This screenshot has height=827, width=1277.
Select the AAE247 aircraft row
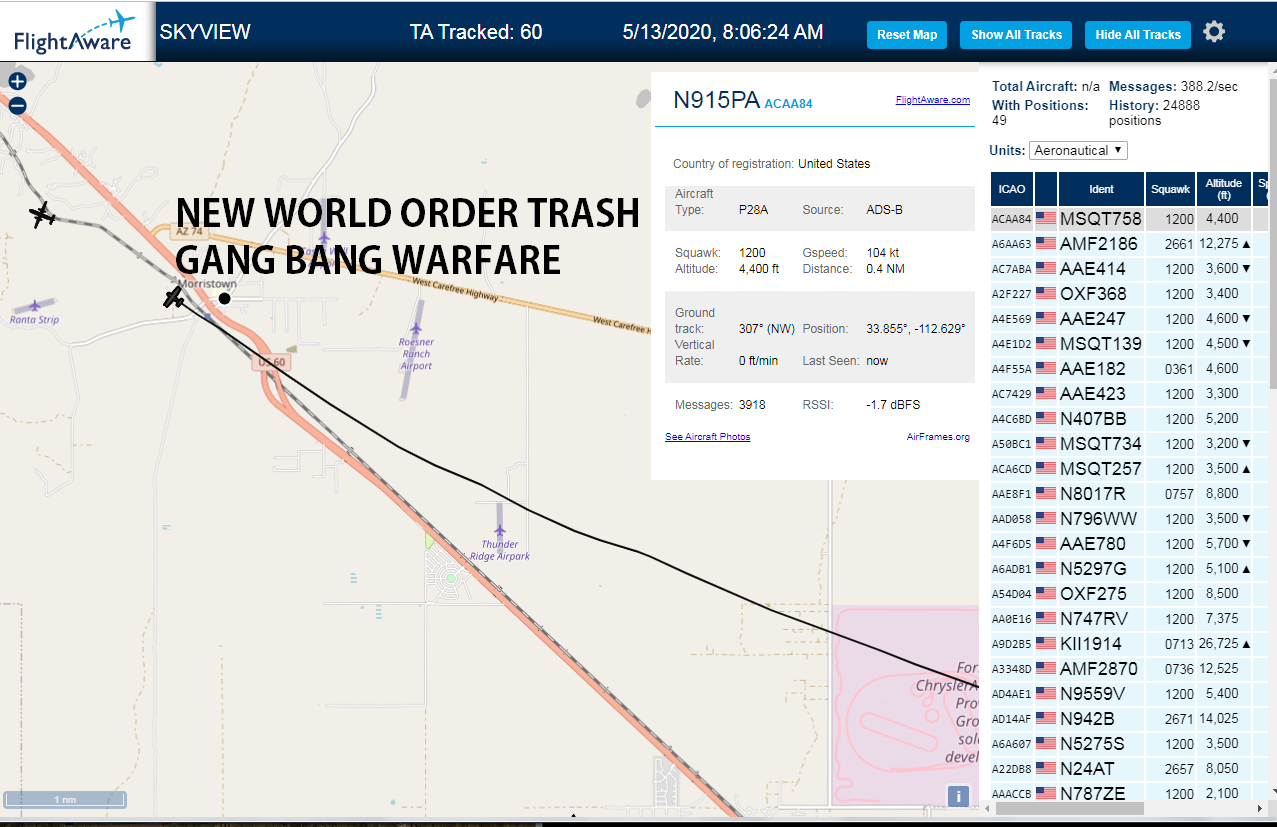[x=1129, y=319]
